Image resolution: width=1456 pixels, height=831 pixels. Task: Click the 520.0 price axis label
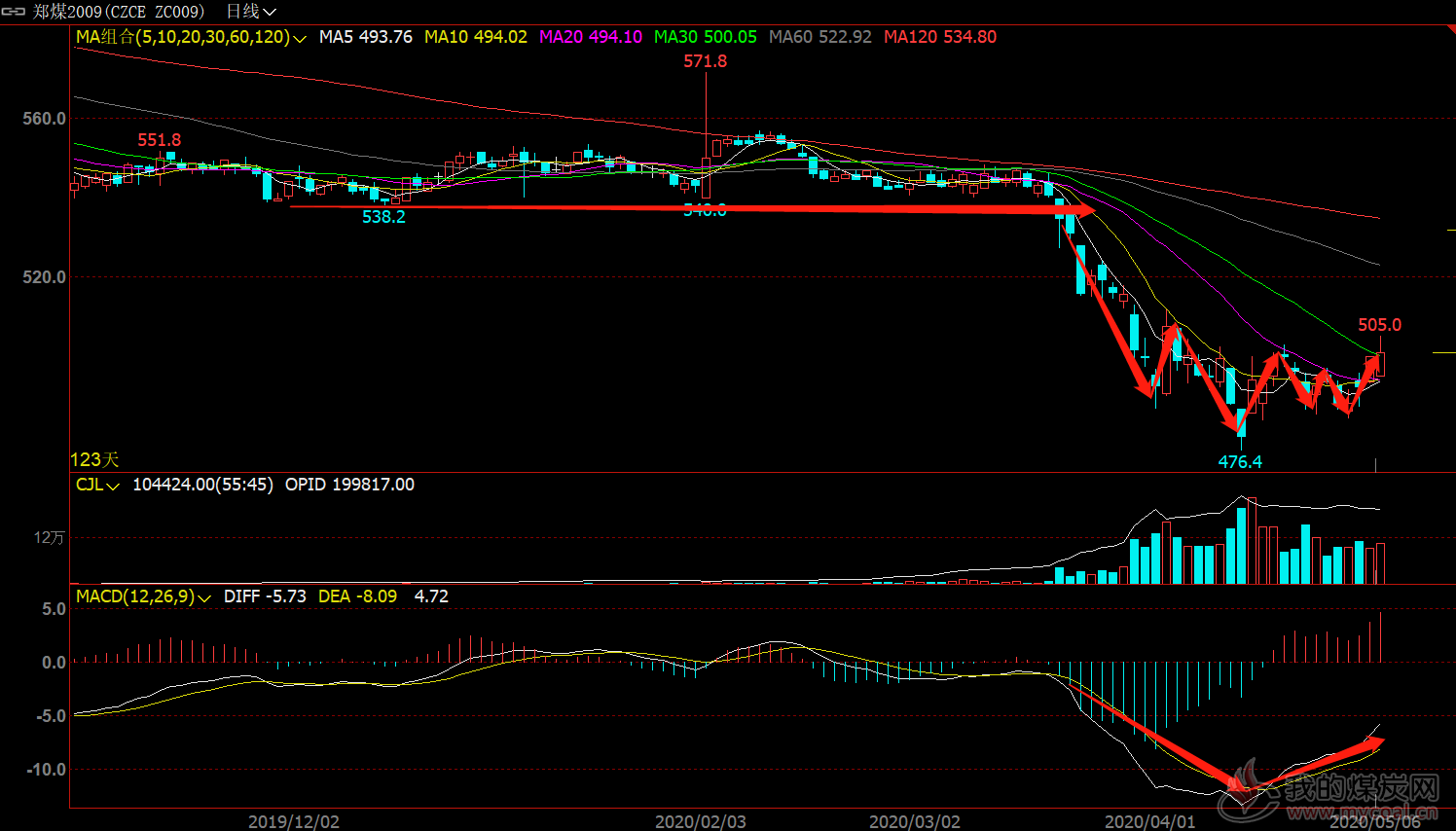click(45, 277)
